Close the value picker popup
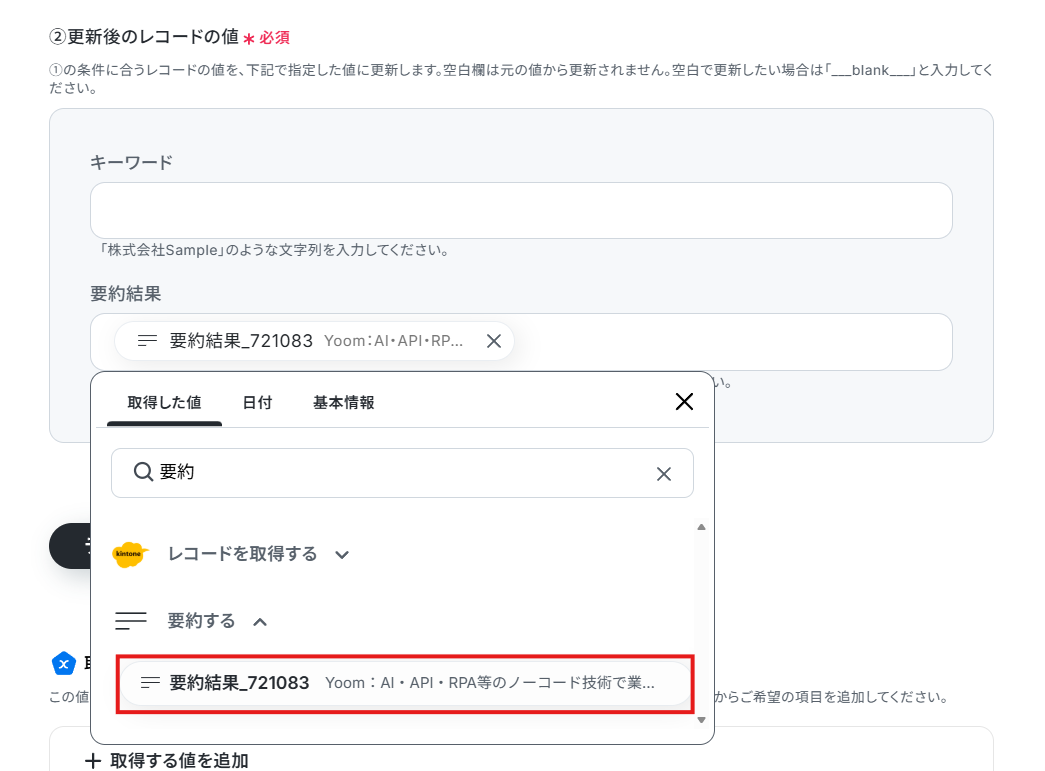 (684, 402)
